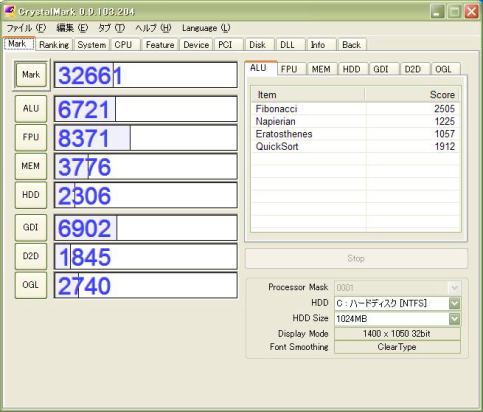Select the Napierian row
Image resolution: width=483 pixels, height=412 pixels.
click(356, 121)
